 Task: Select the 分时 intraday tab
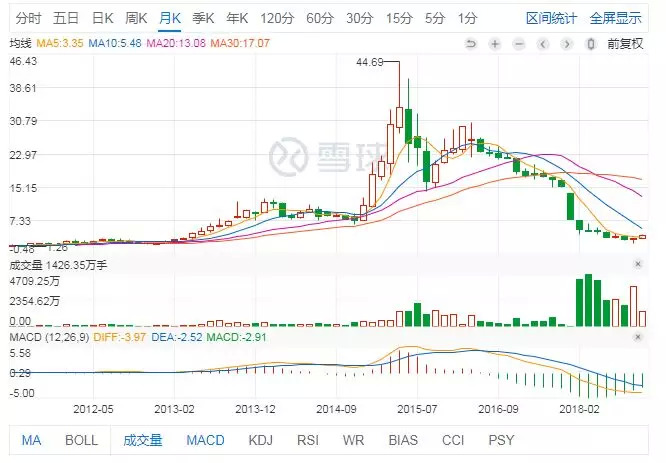[28, 18]
